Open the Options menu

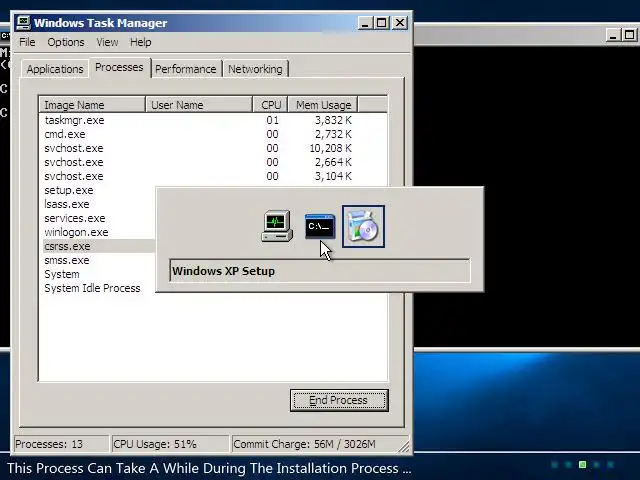point(66,42)
